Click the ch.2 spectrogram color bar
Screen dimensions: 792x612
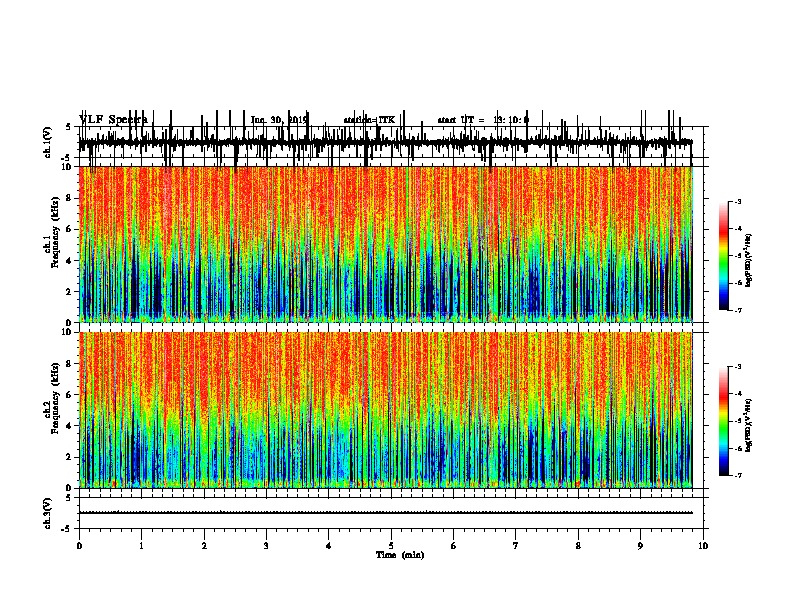pyautogui.click(x=724, y=421)
